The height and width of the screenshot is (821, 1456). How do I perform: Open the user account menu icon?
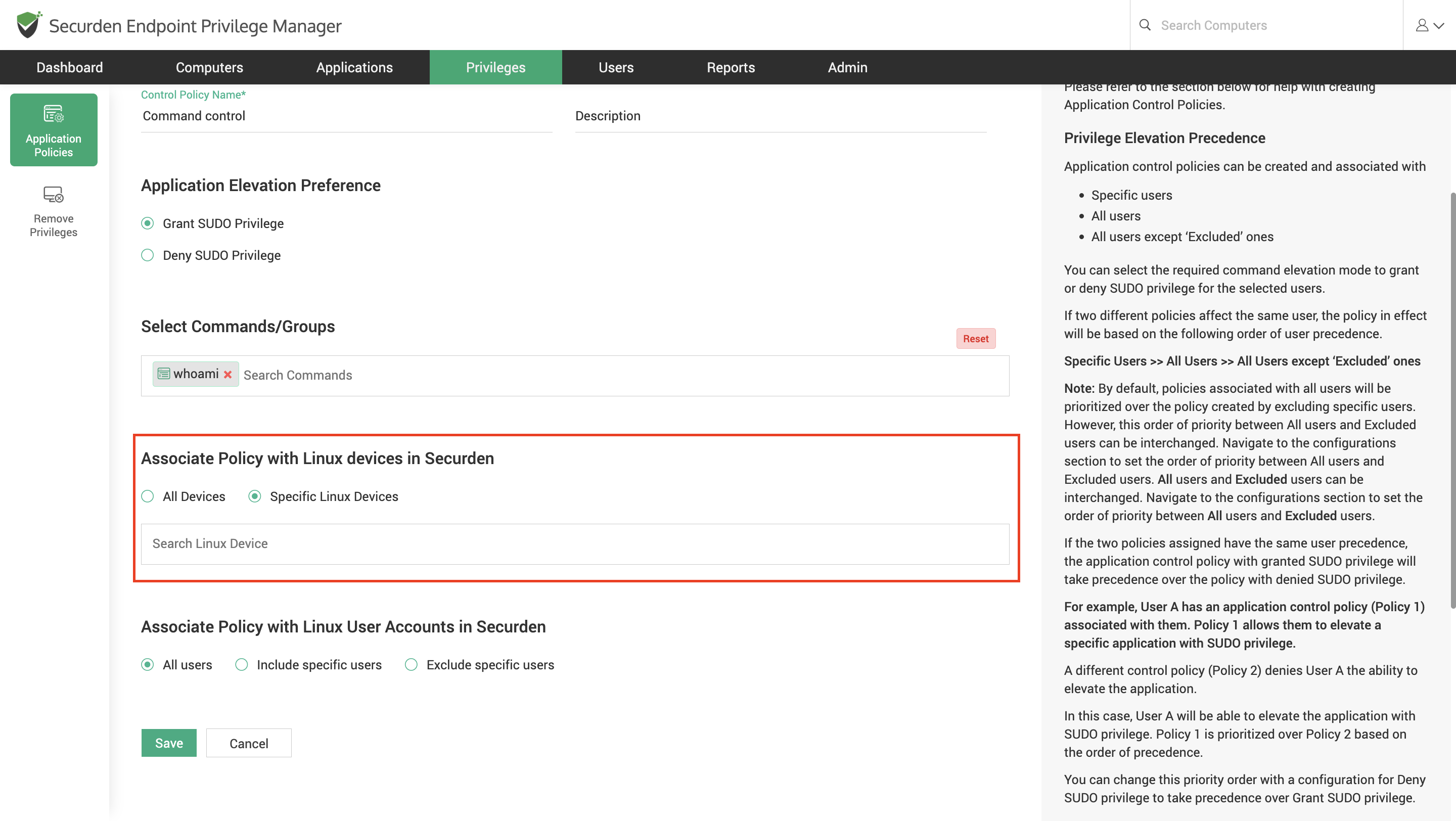pos(1429,25)
